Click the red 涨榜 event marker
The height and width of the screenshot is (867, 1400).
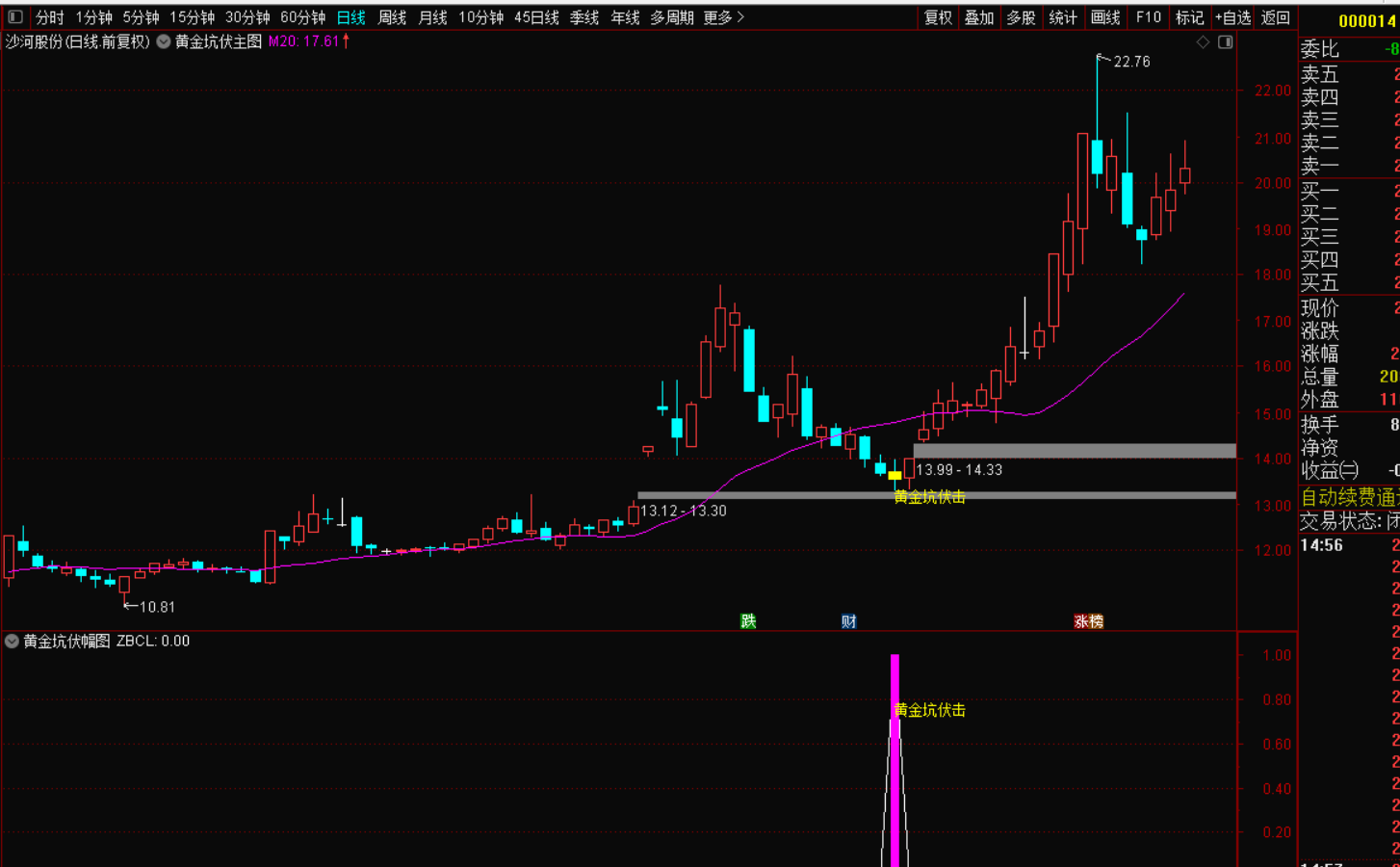point(1088,621)
